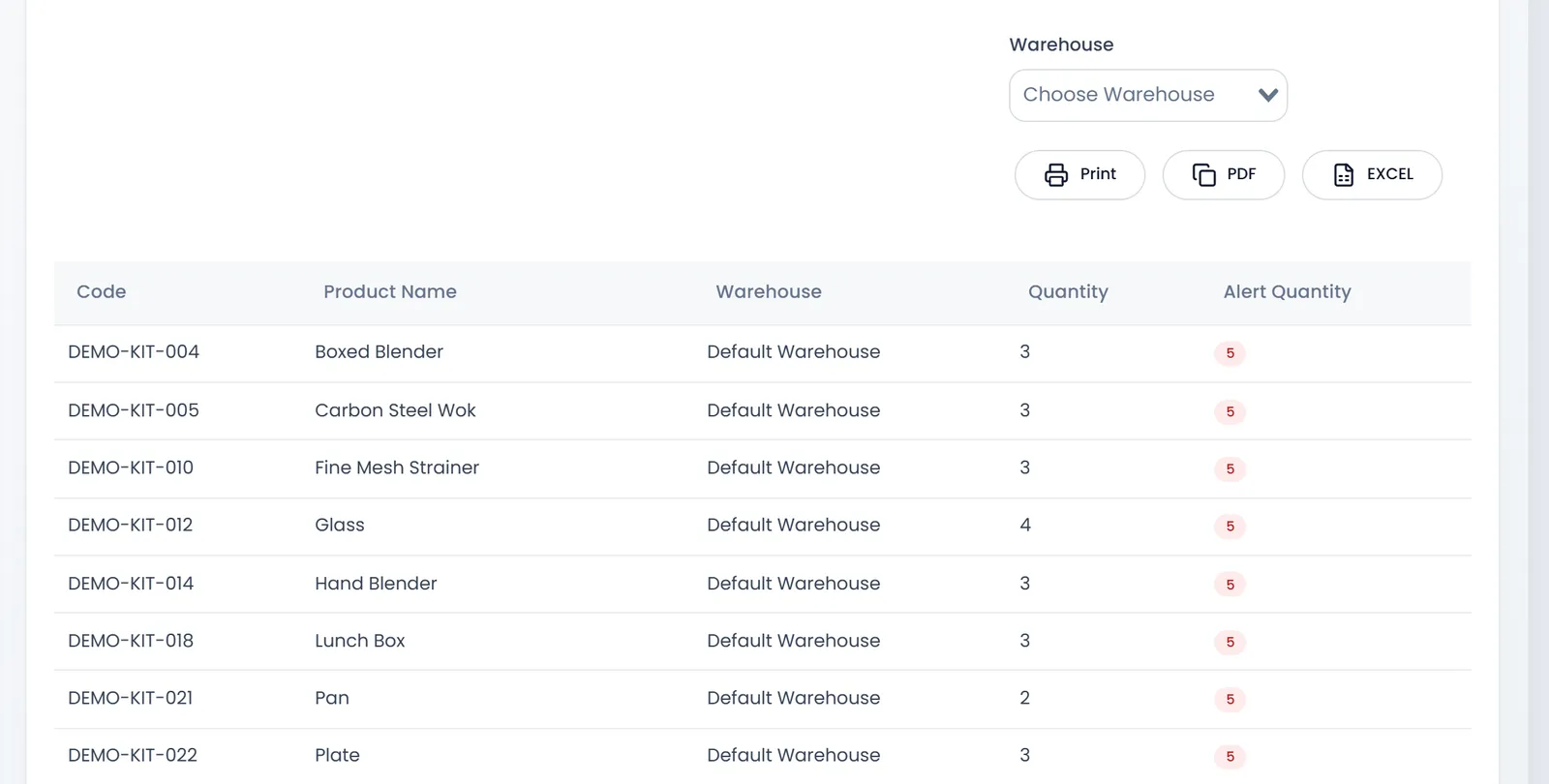Click the Warehouse column header in table
This screenshot has width=1549, height=784.
769,292
